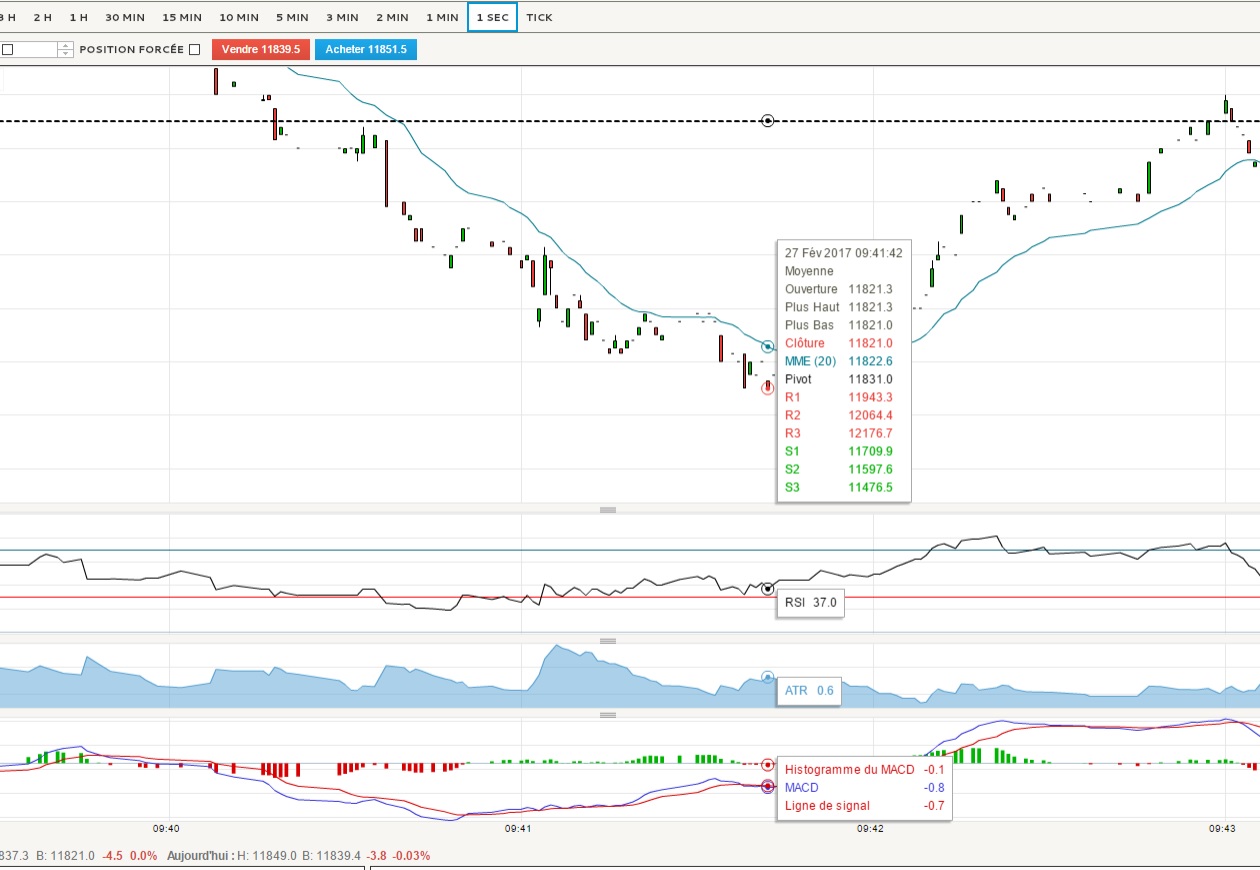Click the tooltip date 27 Fév 2017 09:41:42

[x=844, y=253]
